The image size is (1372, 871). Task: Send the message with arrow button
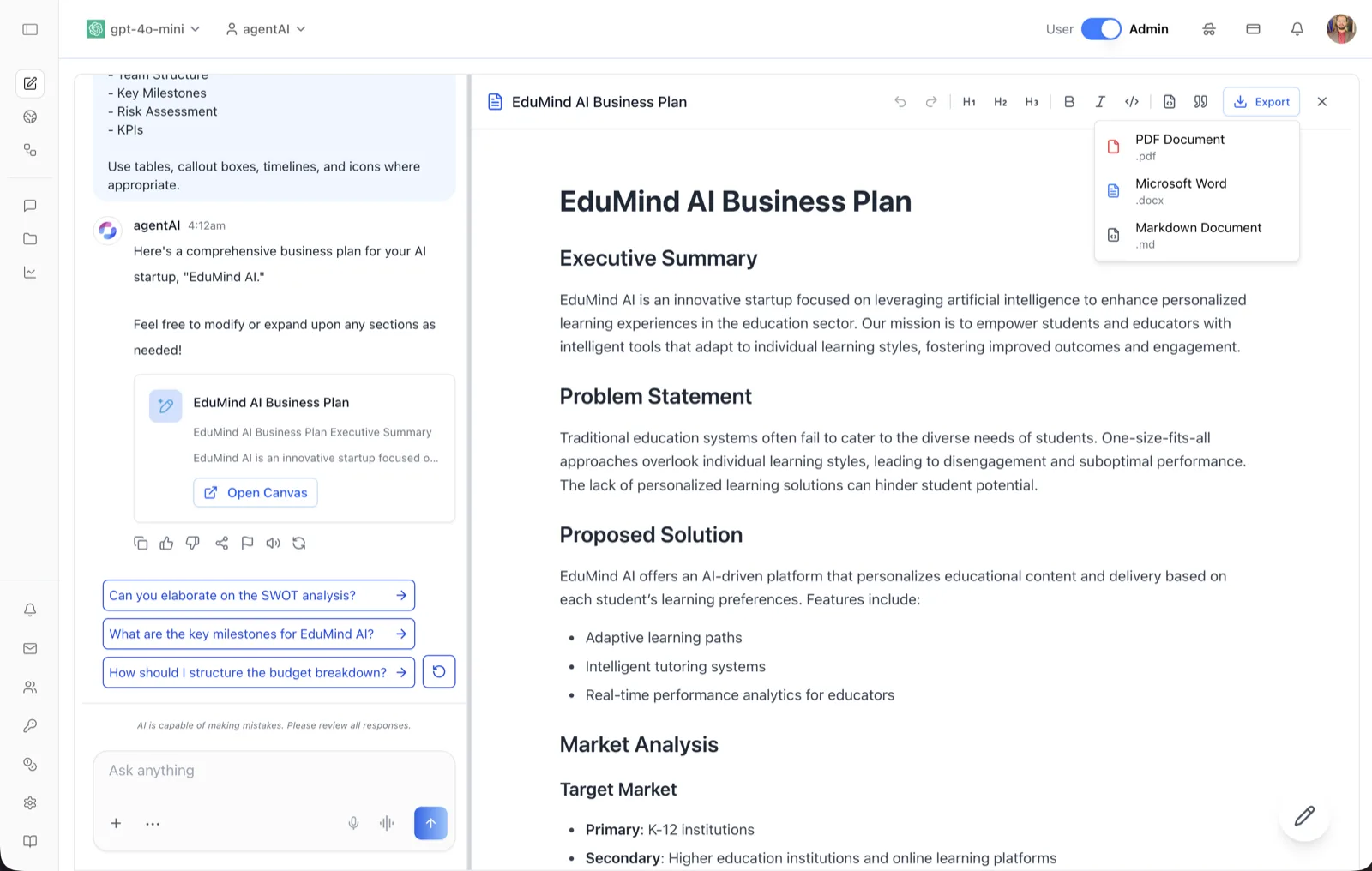[430, 824]
